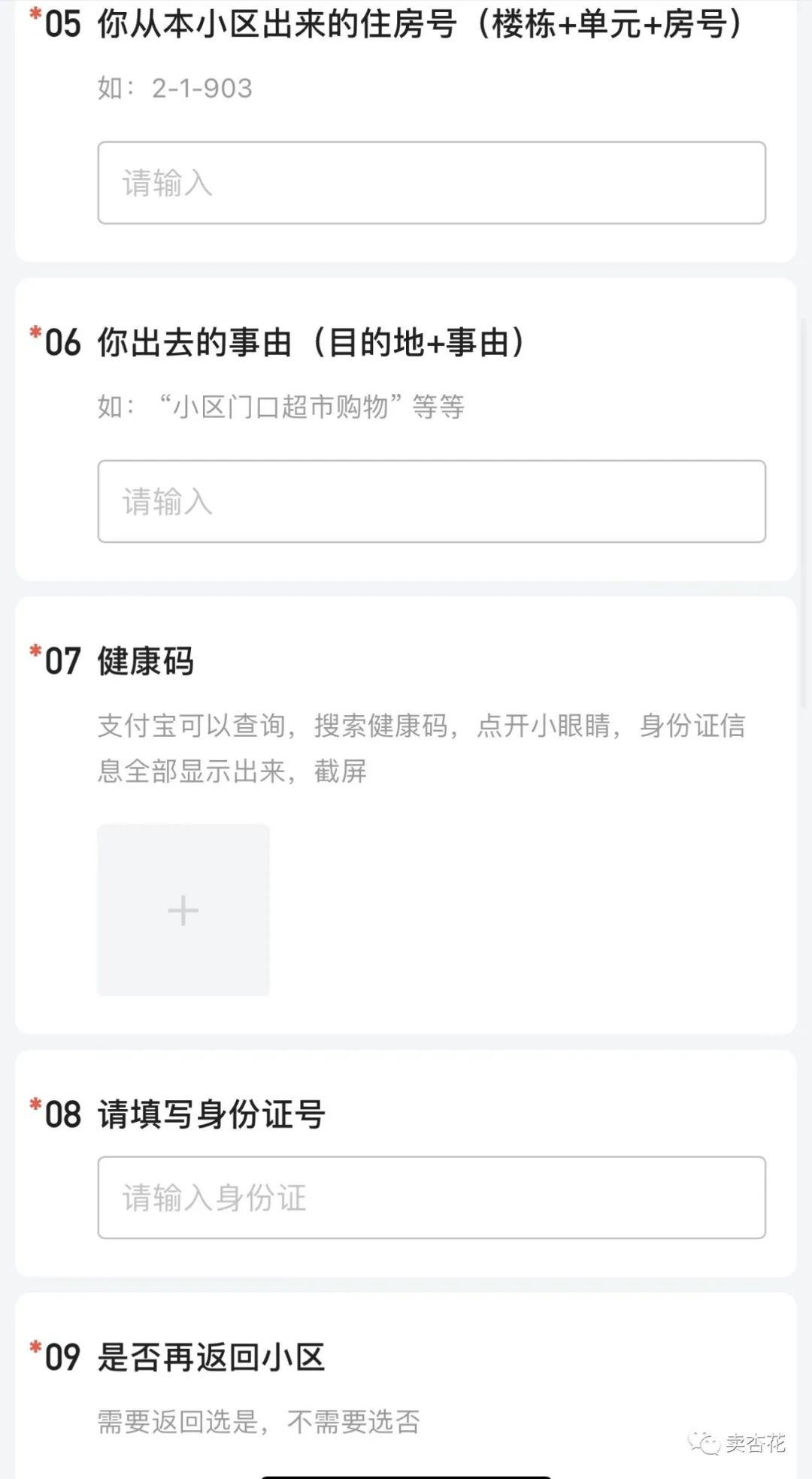Click the 小区门口超市购物 example hint
812x1479 pixels.
281,407
